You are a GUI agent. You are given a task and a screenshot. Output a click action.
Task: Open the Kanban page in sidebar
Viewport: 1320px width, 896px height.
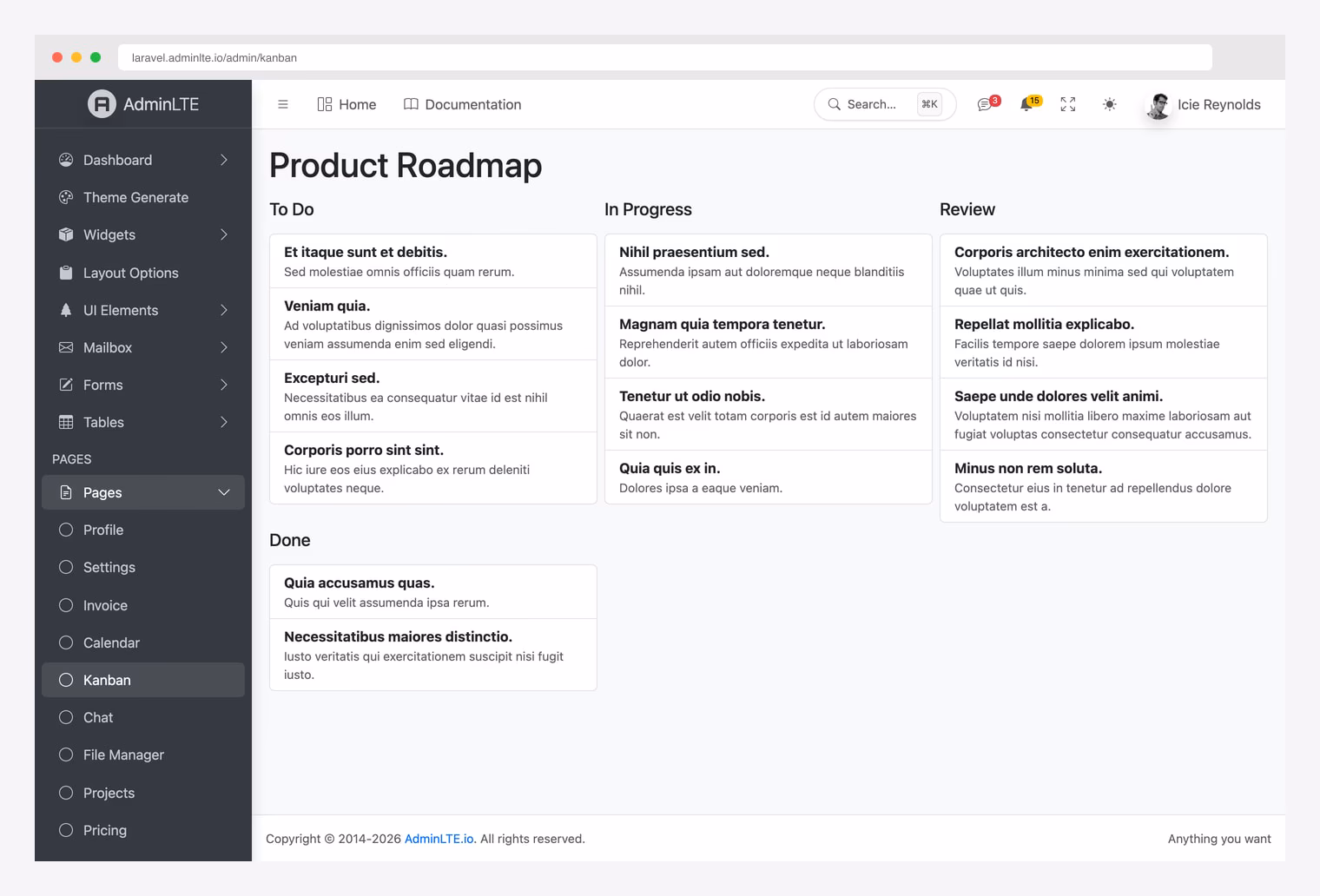143,680
